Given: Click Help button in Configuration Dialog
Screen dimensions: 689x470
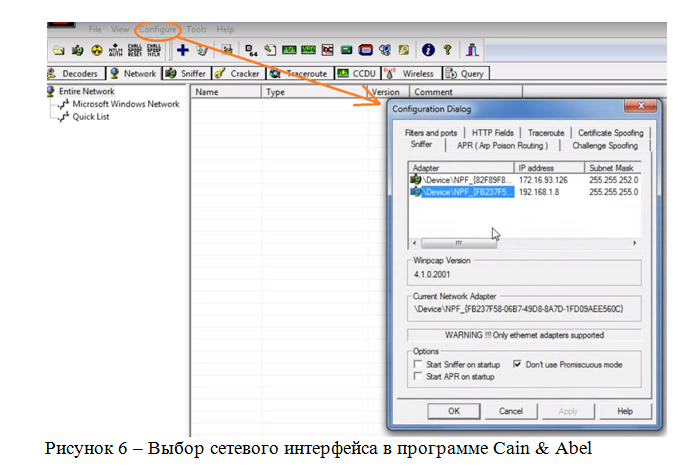Looking at the screenshot, I should pos(625,411).
